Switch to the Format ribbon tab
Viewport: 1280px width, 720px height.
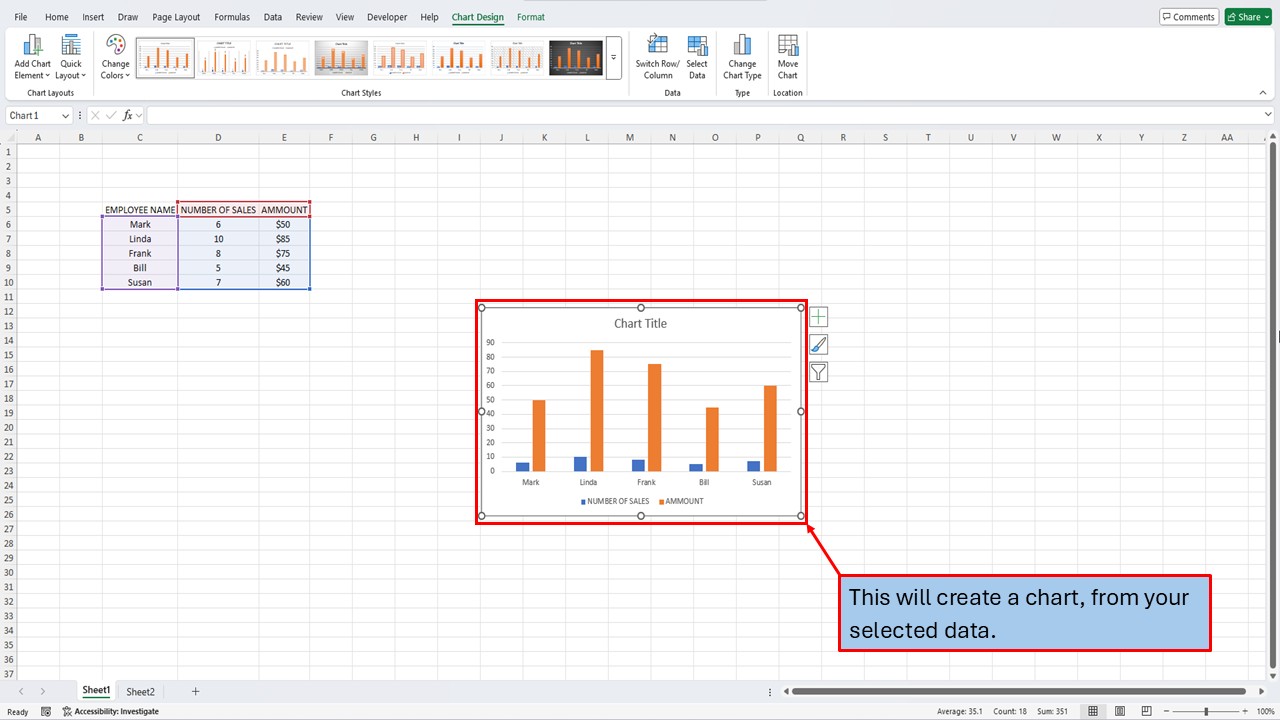coord(530,17)
